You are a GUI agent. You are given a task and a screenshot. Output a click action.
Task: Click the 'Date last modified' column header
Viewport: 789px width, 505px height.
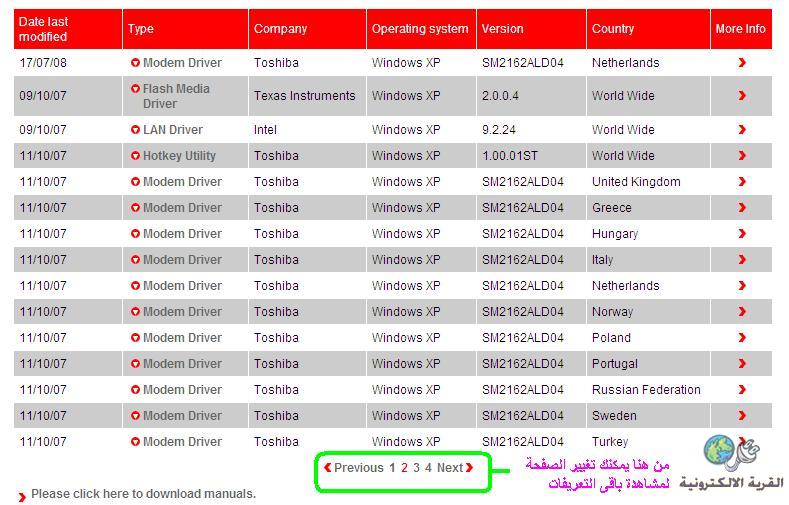point(68,29)
